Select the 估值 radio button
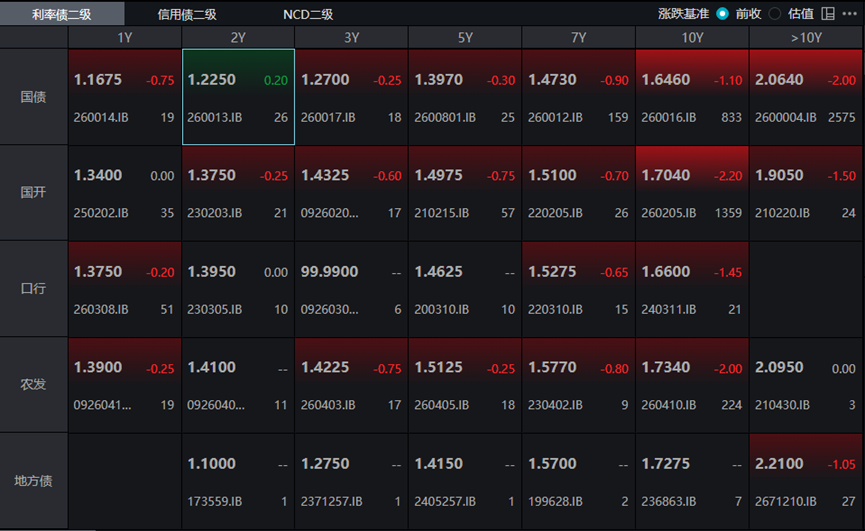 pos(775,14)
